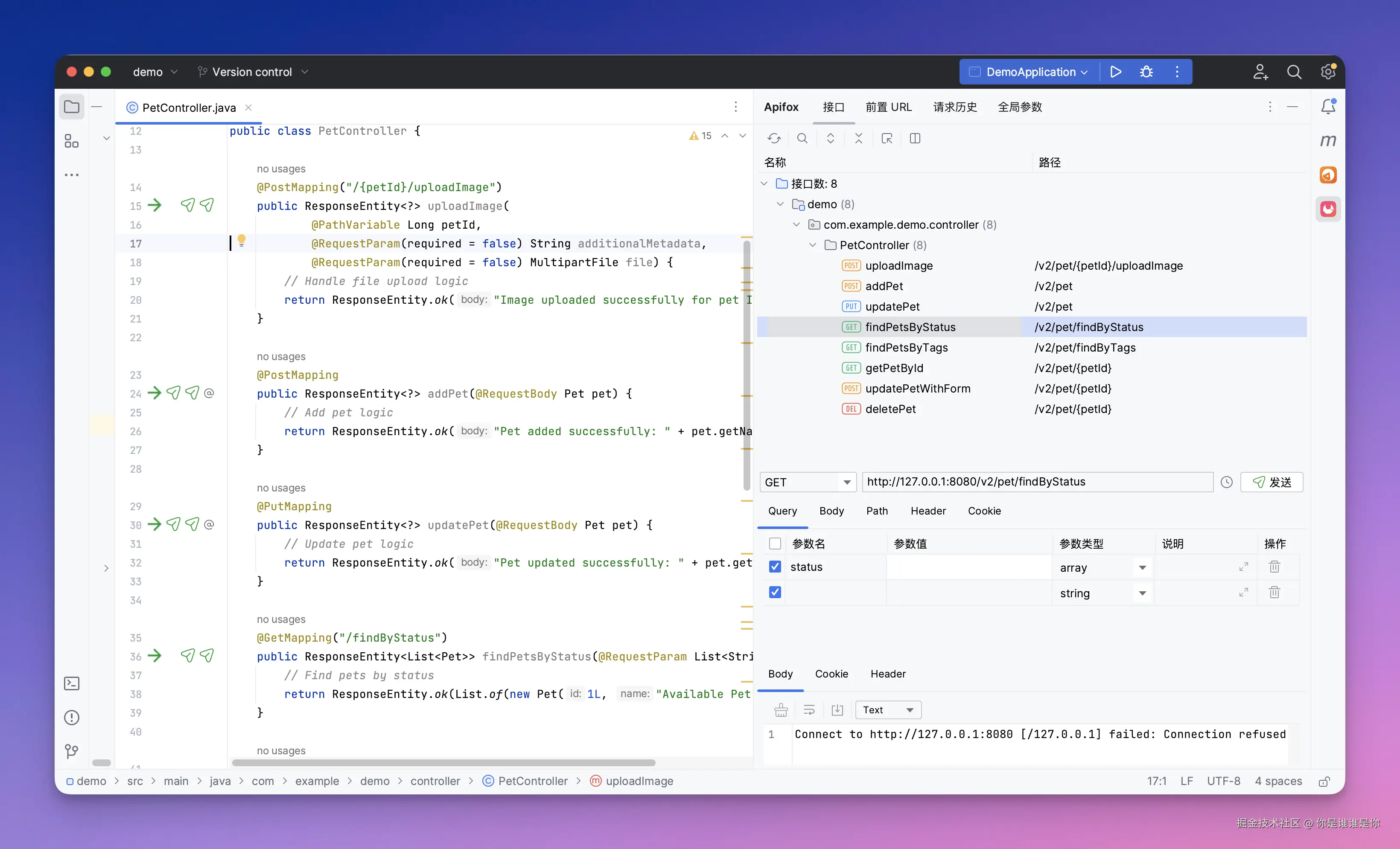Click the Apifox refresh icon

(774, 138)
